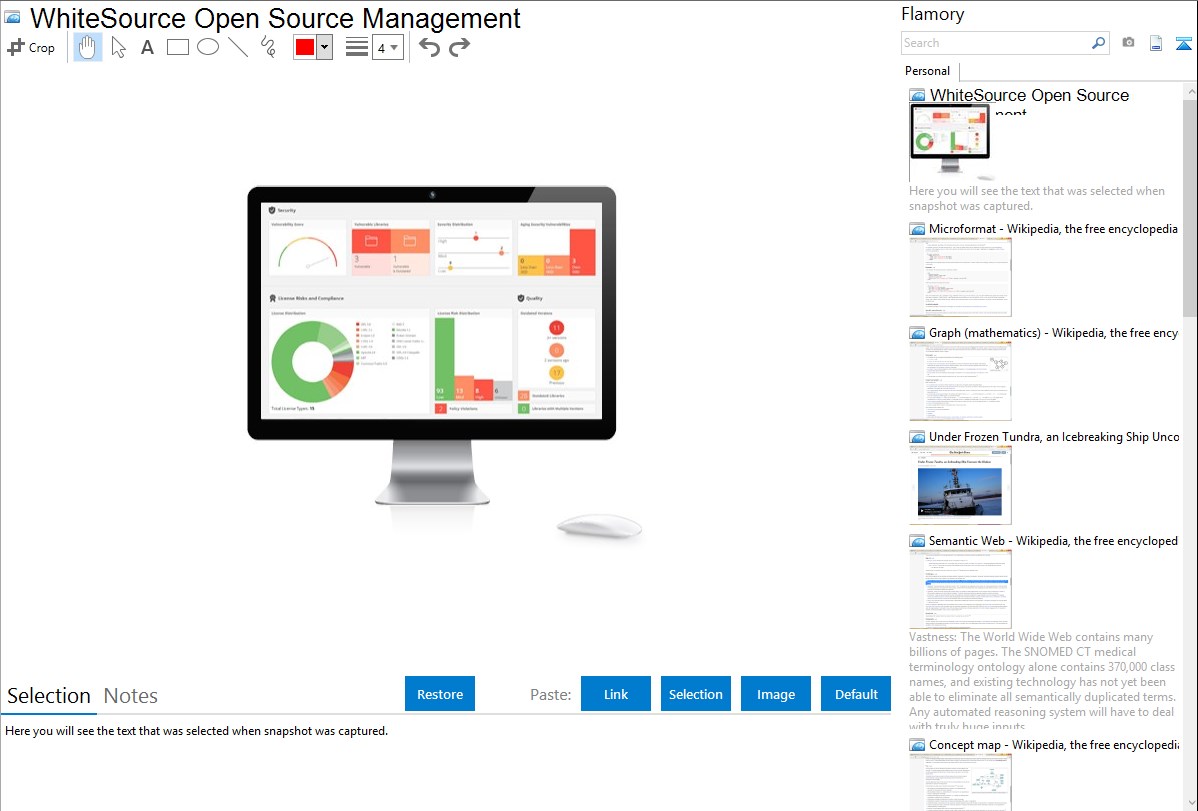Viewport: 1198px width, 811px height.
Task: Click the icon next to Semantic Web entry
Action: pos(917,540)
